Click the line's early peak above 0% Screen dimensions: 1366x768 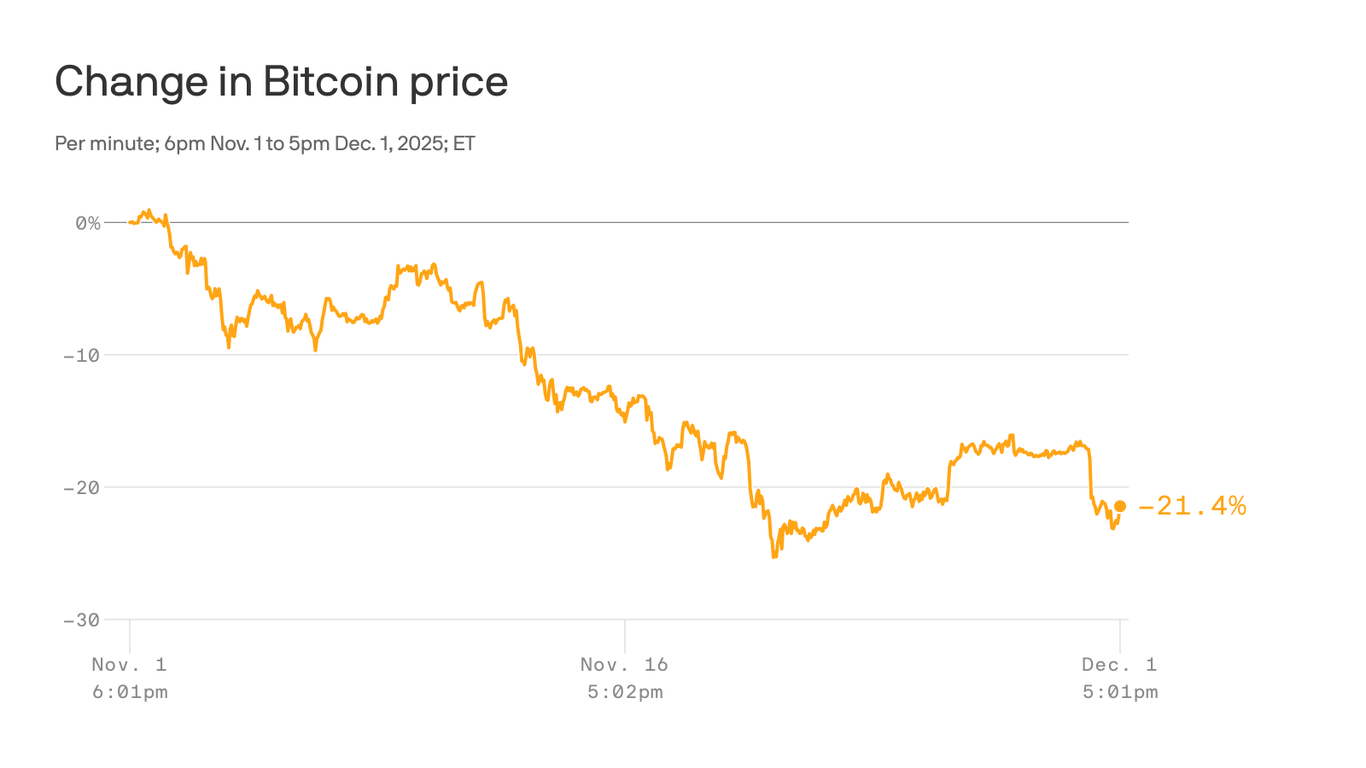(149, 210)
